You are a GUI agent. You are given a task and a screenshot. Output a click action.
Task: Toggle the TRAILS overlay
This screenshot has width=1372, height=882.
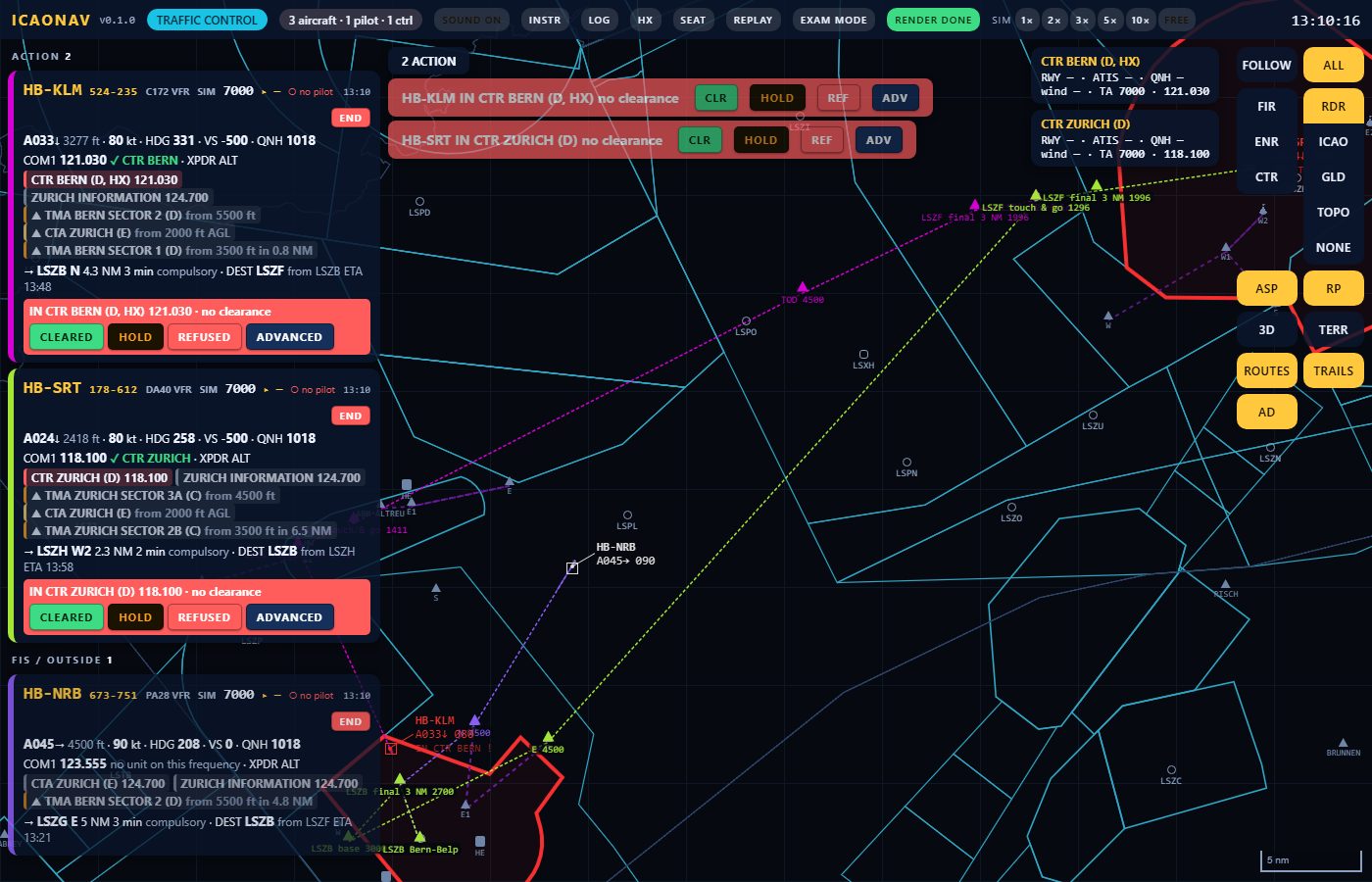point(1333,371)
